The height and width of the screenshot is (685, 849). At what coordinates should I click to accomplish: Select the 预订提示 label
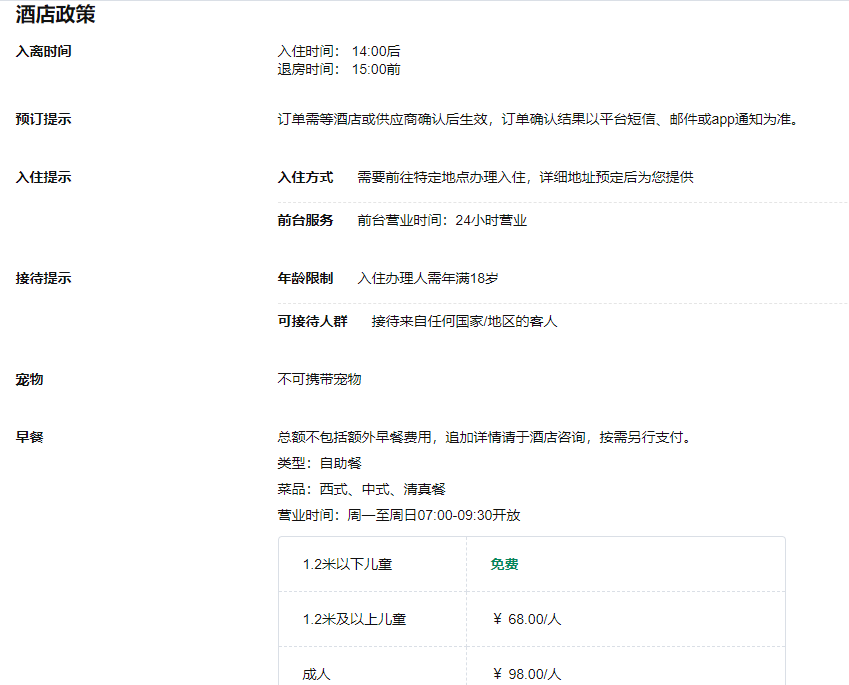coord(43,119)
